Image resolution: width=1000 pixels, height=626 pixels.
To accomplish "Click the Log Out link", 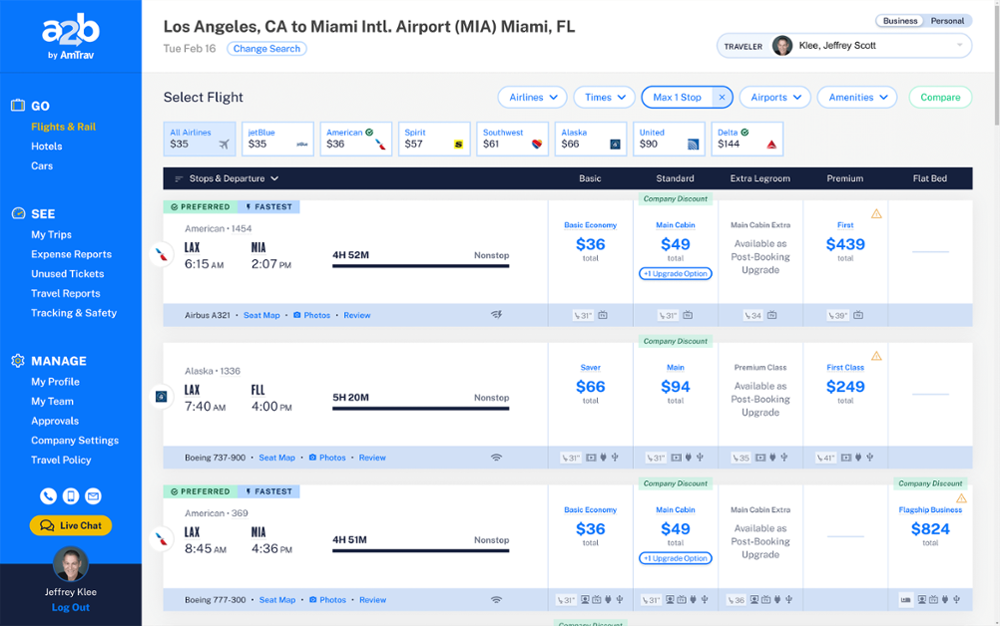I will pos(70,607).
